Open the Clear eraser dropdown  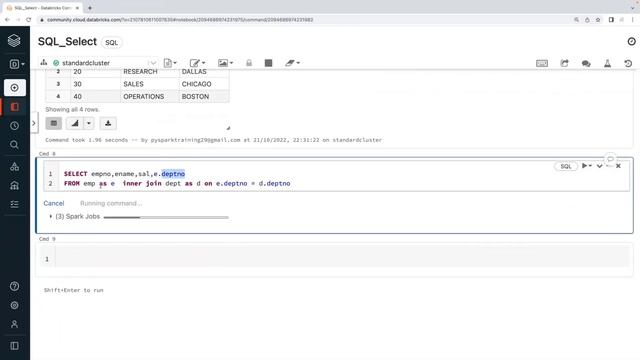pyautogui.click(x=292, y=63)
